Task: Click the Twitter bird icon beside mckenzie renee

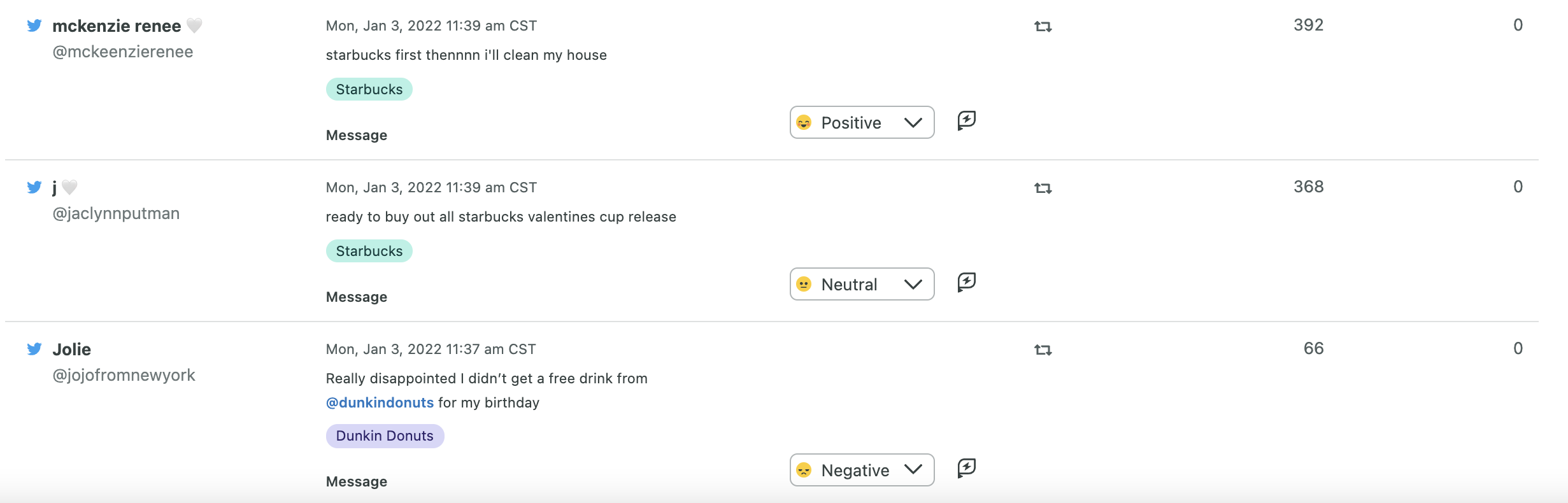Action: [34, 25]
